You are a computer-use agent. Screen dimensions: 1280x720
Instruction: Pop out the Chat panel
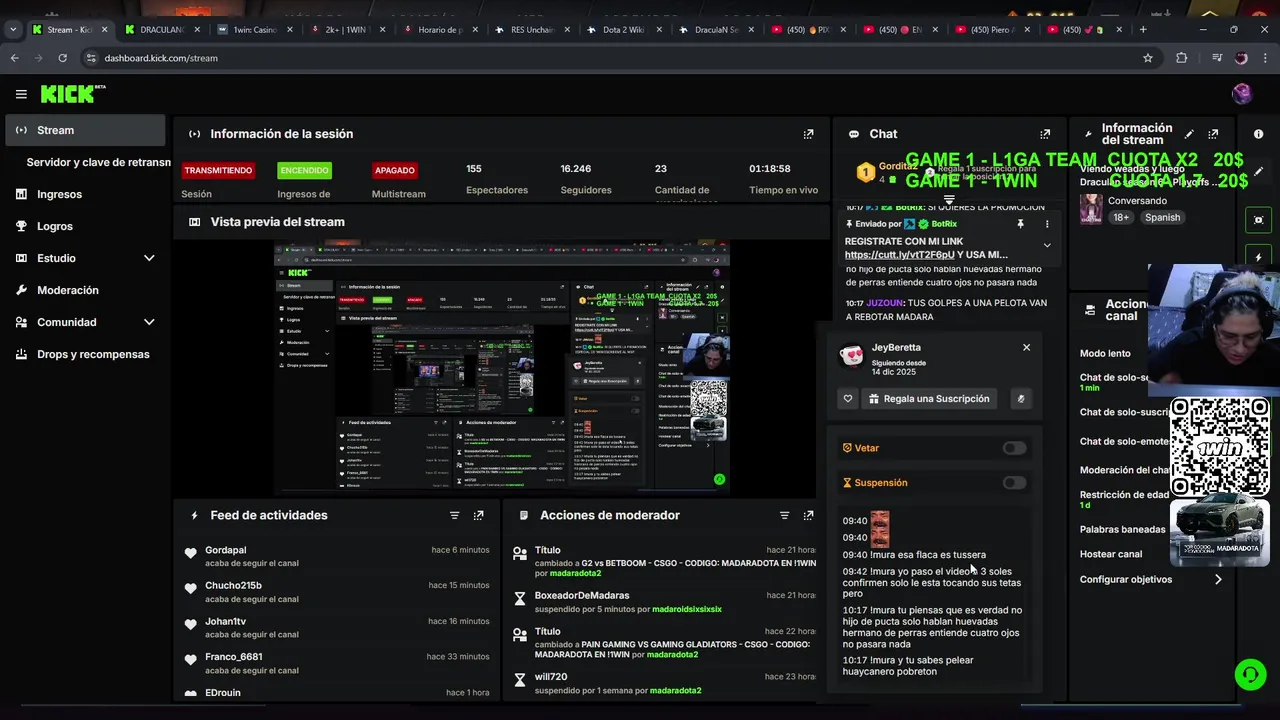pos(1045,134)
